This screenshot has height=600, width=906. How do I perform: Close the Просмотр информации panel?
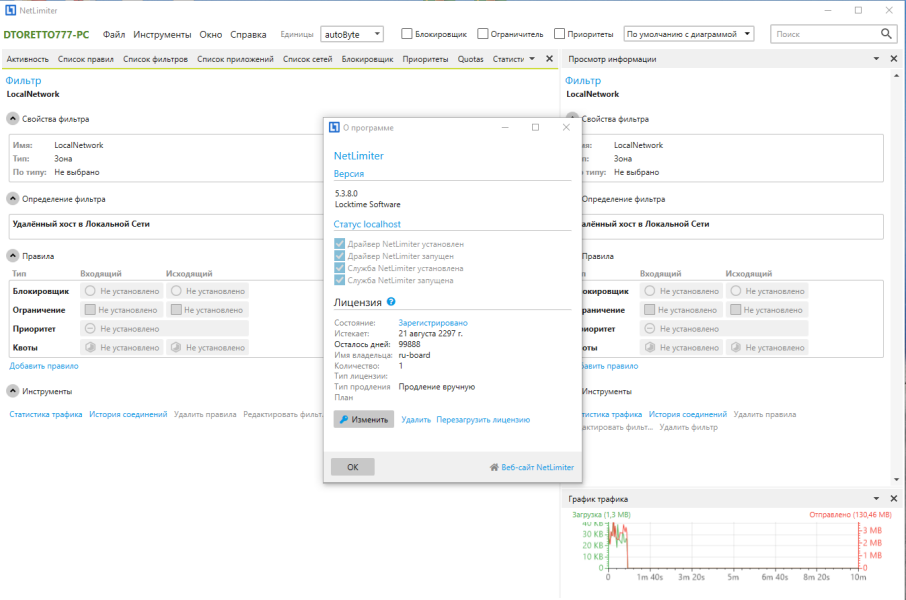(x=894, y=59)
